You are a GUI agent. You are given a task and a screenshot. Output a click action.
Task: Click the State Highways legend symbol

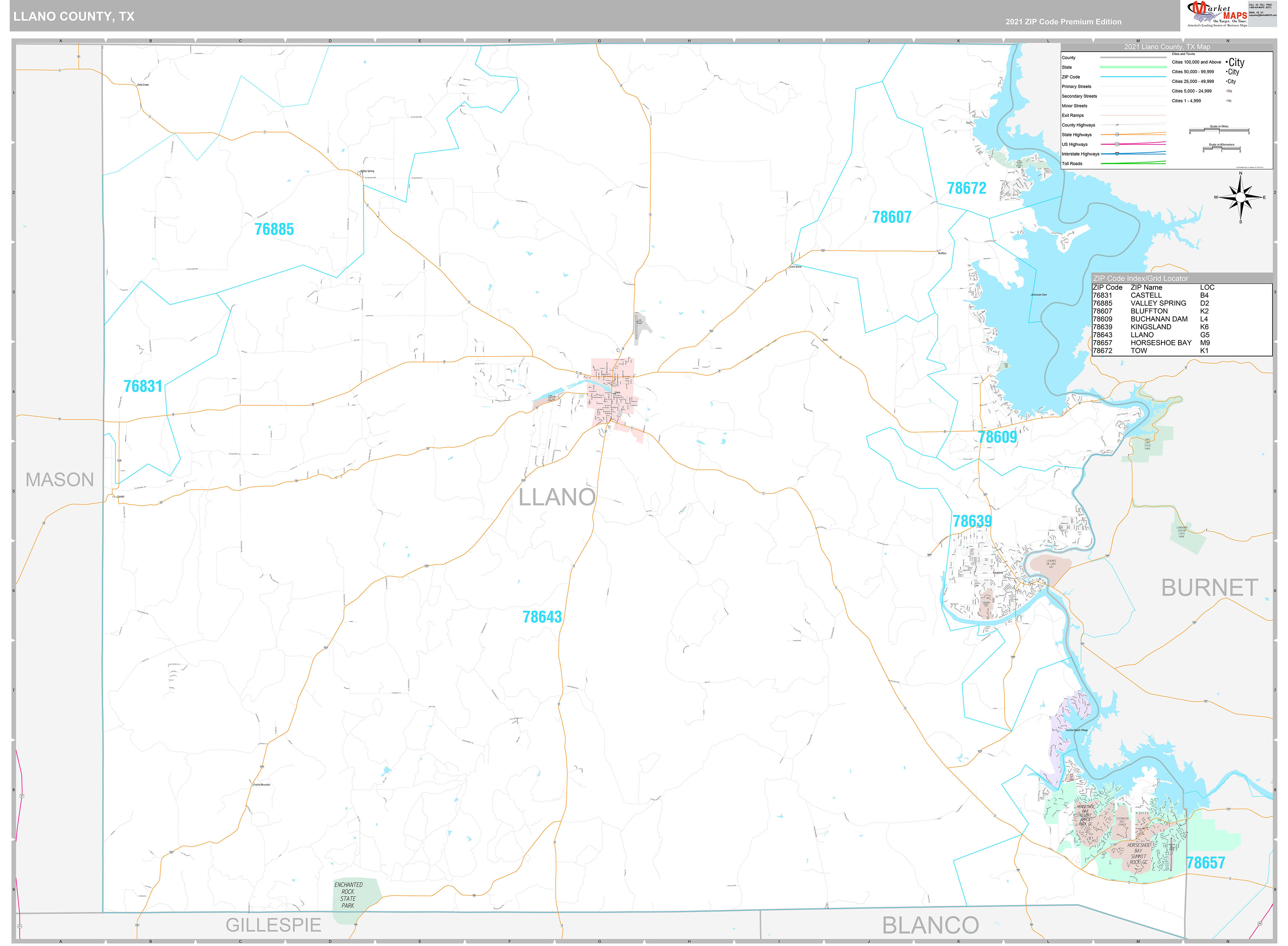[x=1117, y=135]
